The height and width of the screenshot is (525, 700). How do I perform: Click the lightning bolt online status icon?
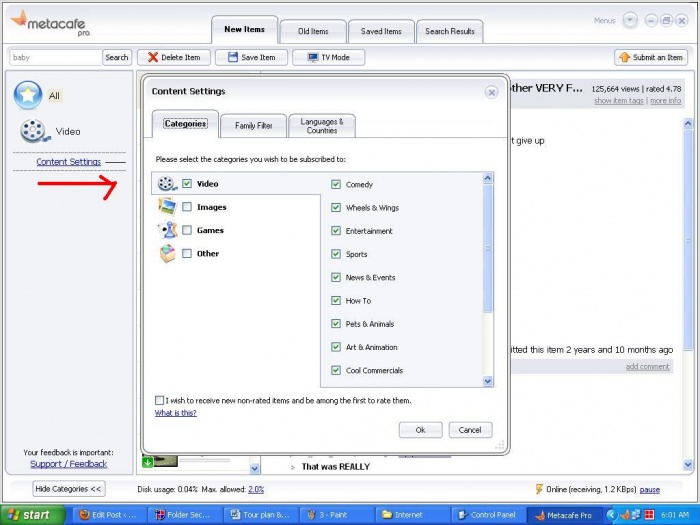(539, 489)
